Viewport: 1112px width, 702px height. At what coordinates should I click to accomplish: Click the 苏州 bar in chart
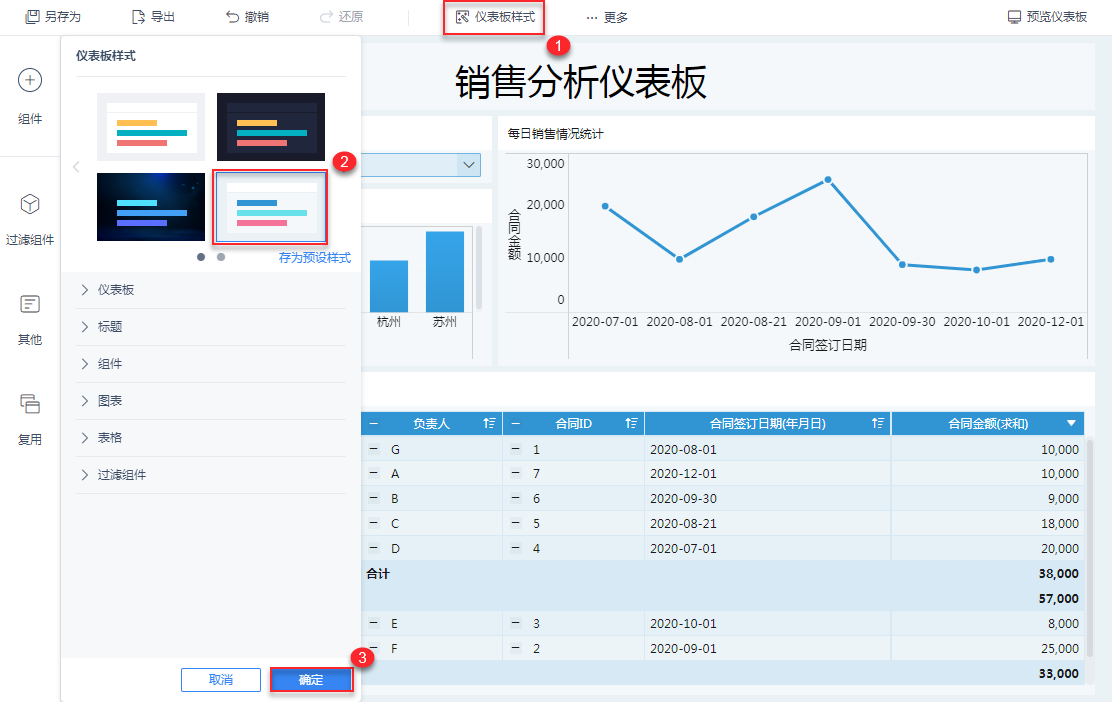tap(445, 272)
